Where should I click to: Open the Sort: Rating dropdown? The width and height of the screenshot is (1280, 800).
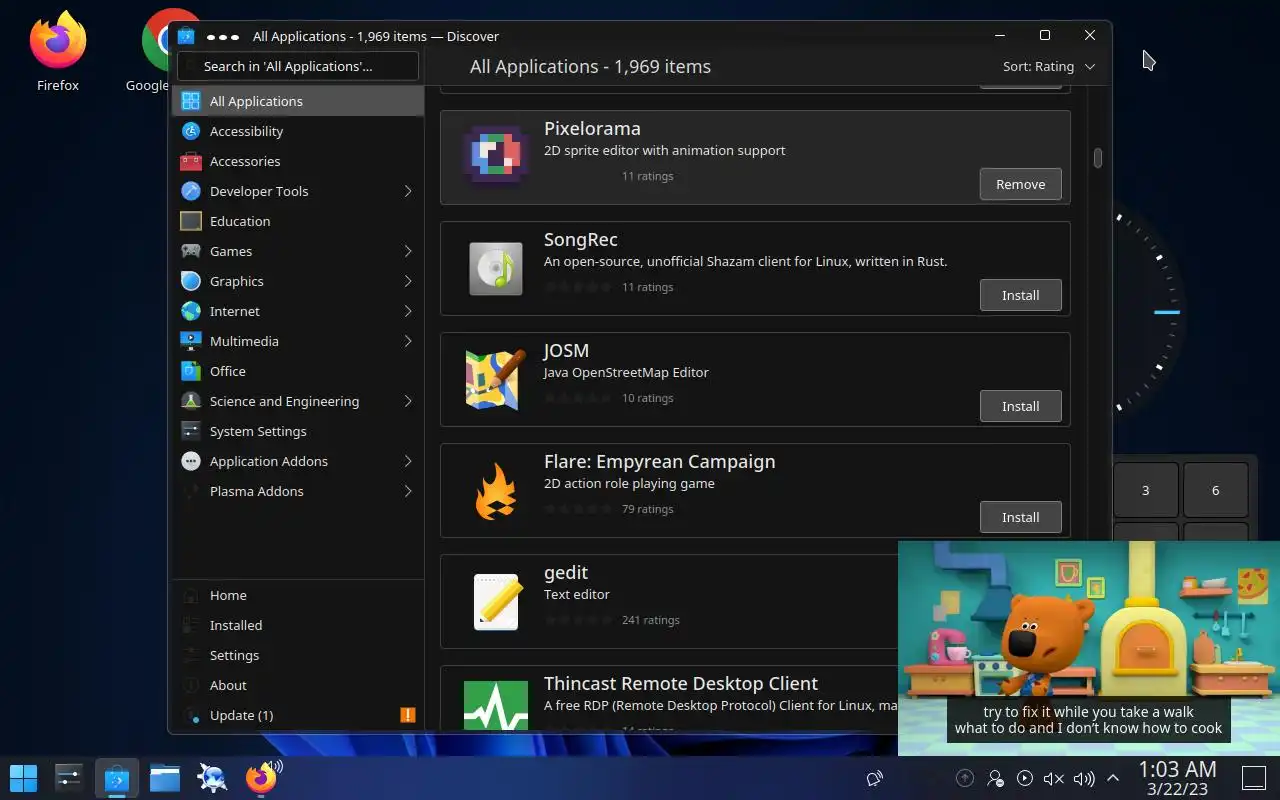pyautogui.click(x=1048, y=66)
